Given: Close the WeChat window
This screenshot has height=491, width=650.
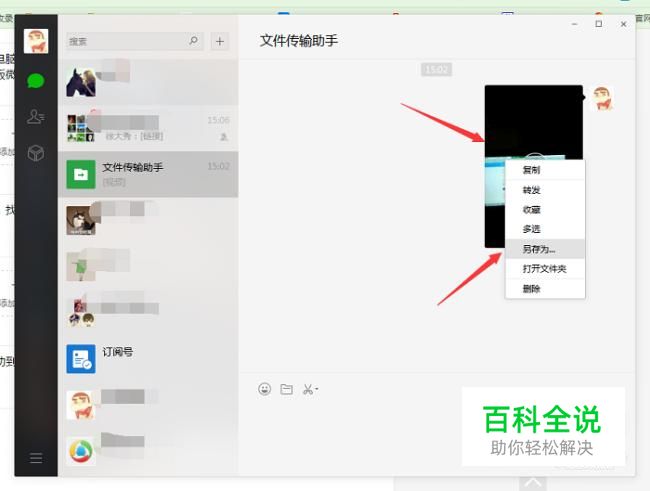Looking at the screenshot, I should (623, 24).
